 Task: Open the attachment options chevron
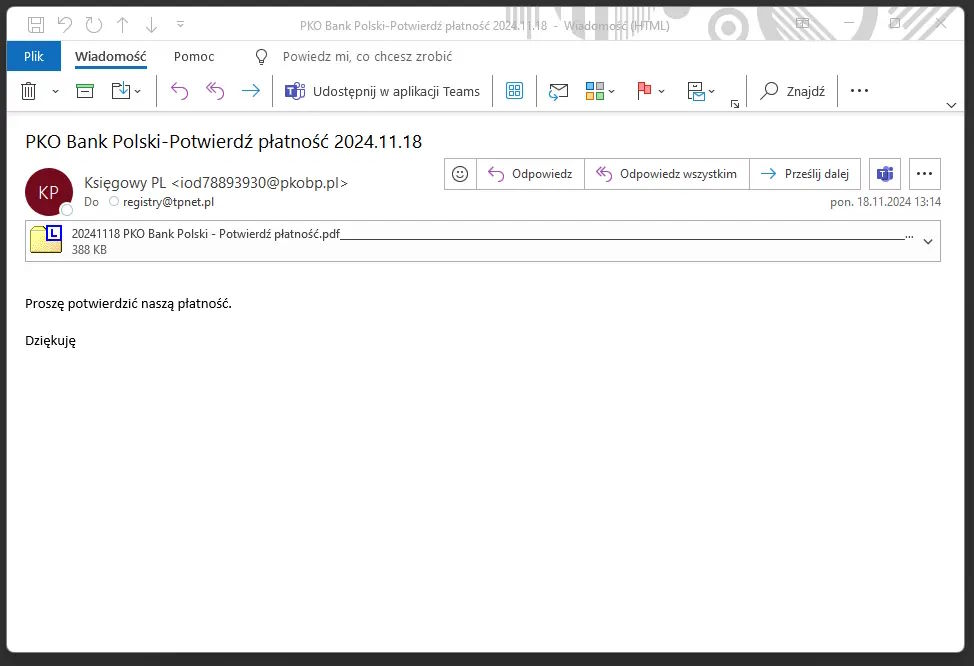pyautogui.click(x=927, y=241)
